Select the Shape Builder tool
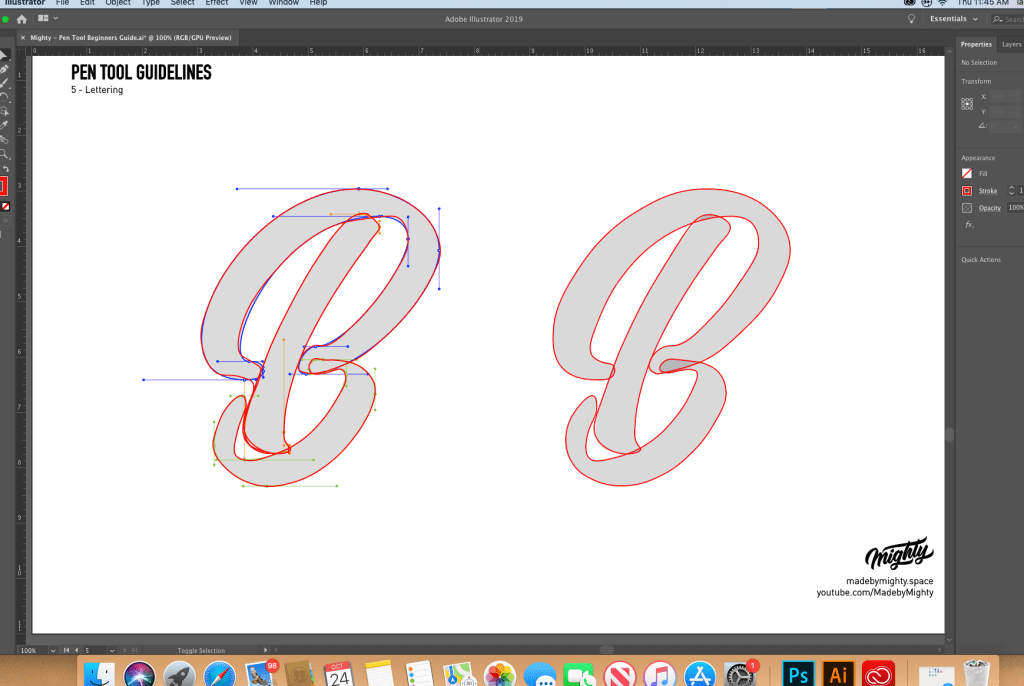The height and width of the screenshot is (686, 1024). (4, 111)
